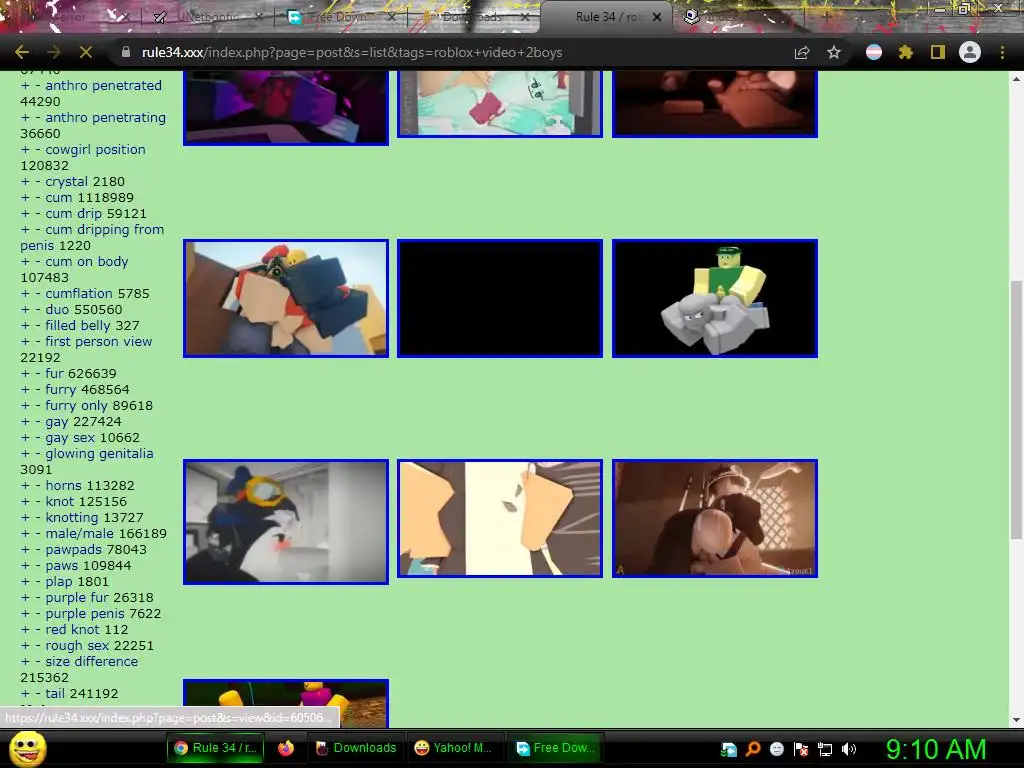Viewport: 1024px width, 768px height.
Task: Open the Action Center flag tray icon
Action: coord(801,749)
